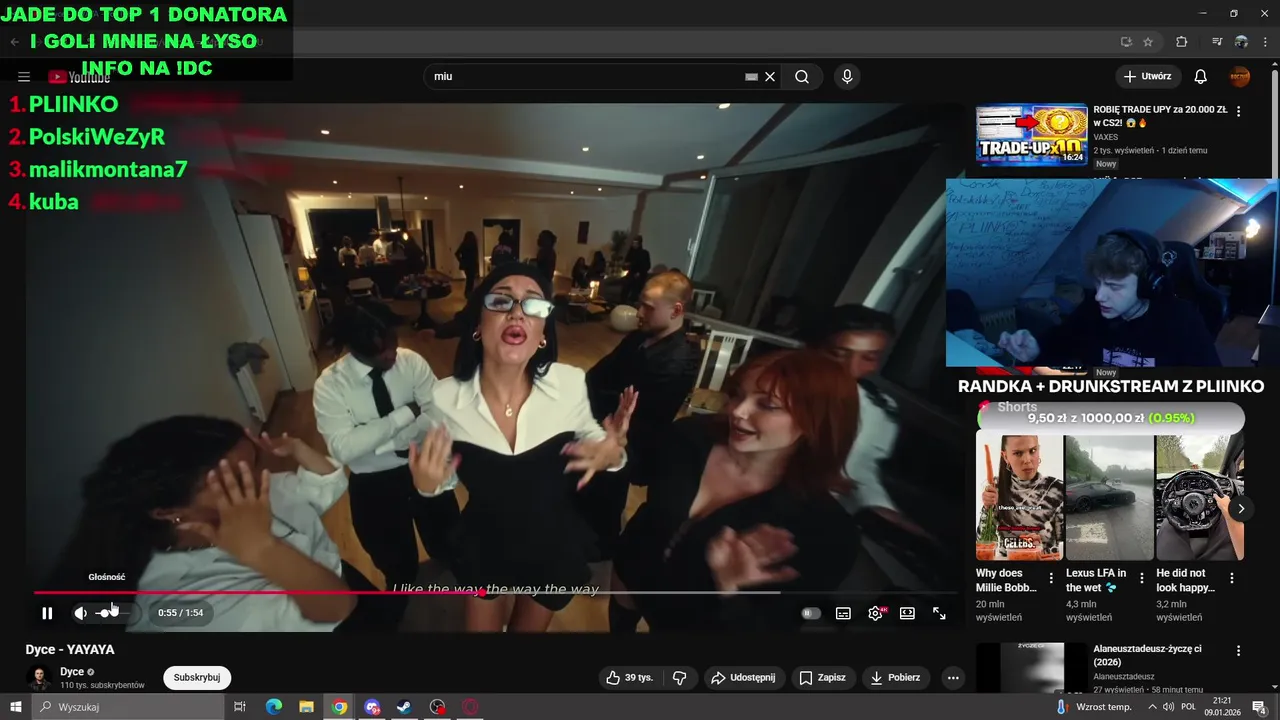
Task: Open the Chrome profile avatar
Action: (x=1241, y=42)
